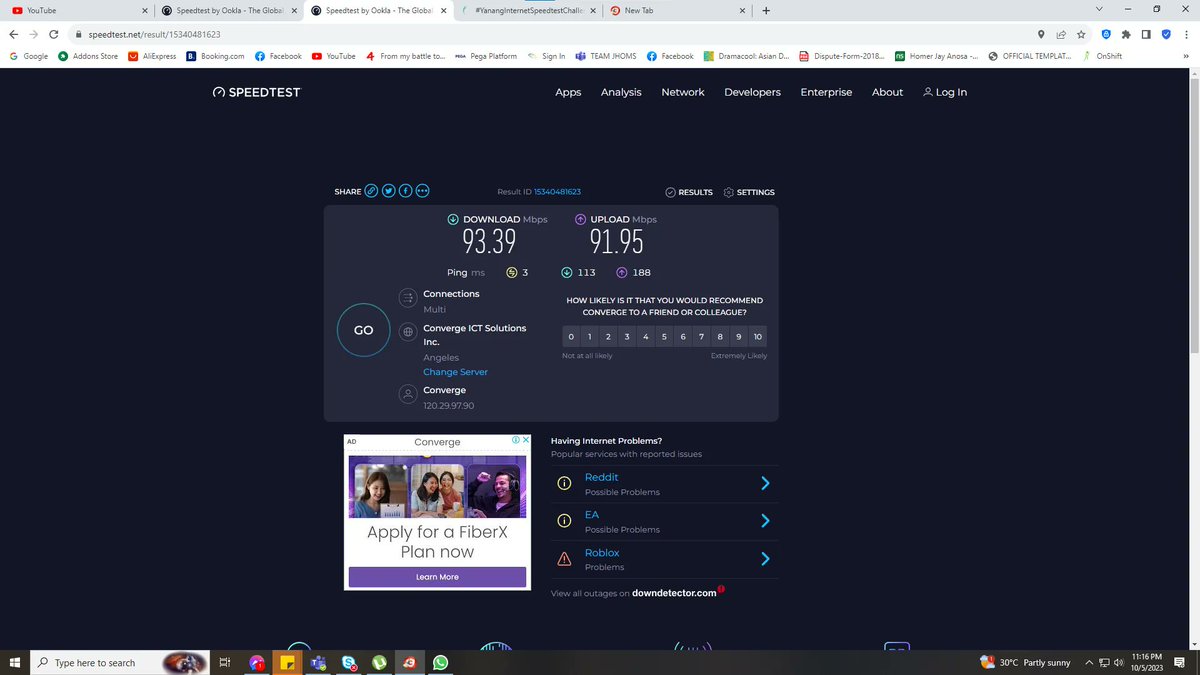The image size is (1200, 675).
Task: Open RESULTS history
Action: 689,192
